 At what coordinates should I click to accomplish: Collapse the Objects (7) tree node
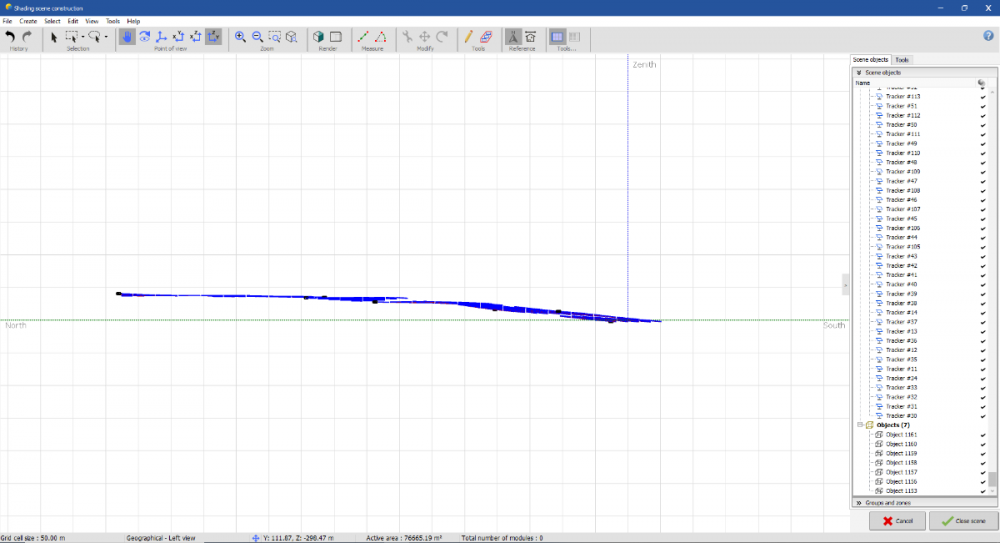coord(858,425)
